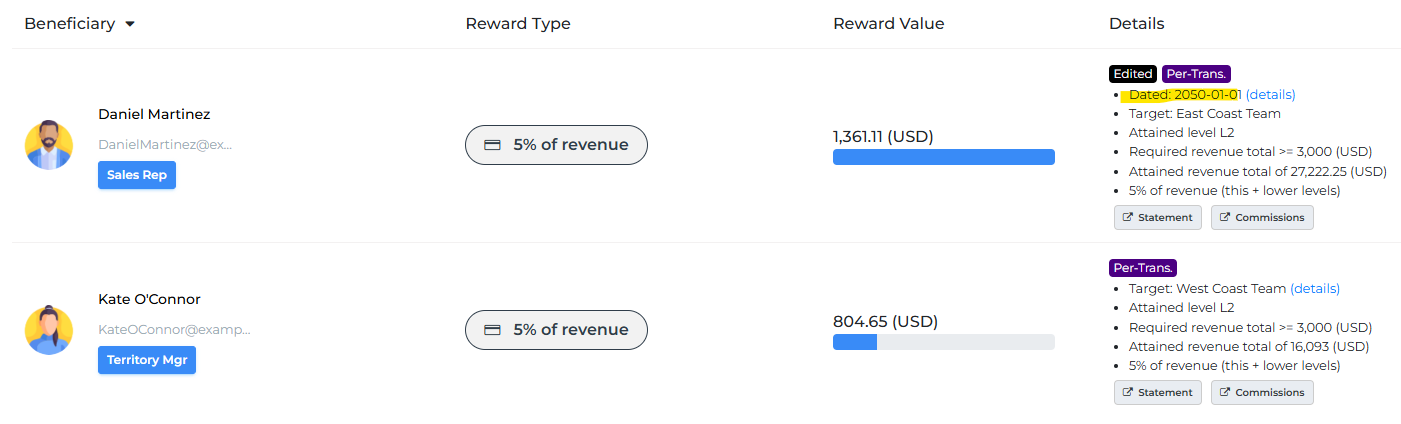Click Daniel's full reward progress bar

point(943,157)
